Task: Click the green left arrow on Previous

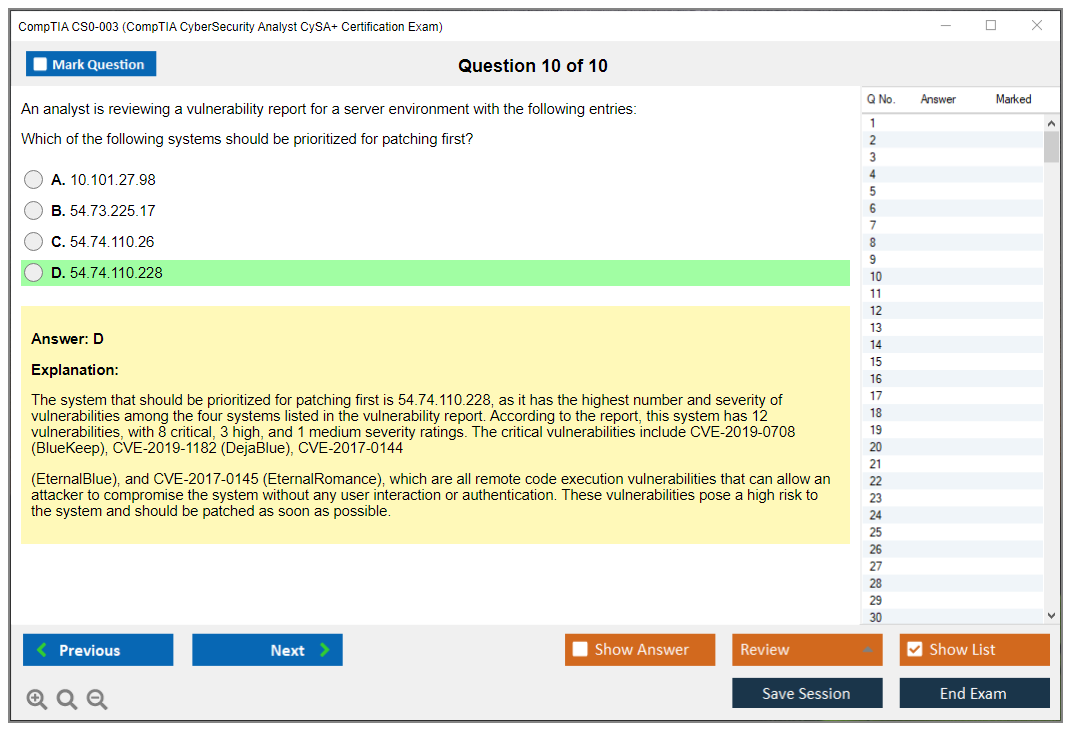Action: pyautogui.click(x=42, y=650)
